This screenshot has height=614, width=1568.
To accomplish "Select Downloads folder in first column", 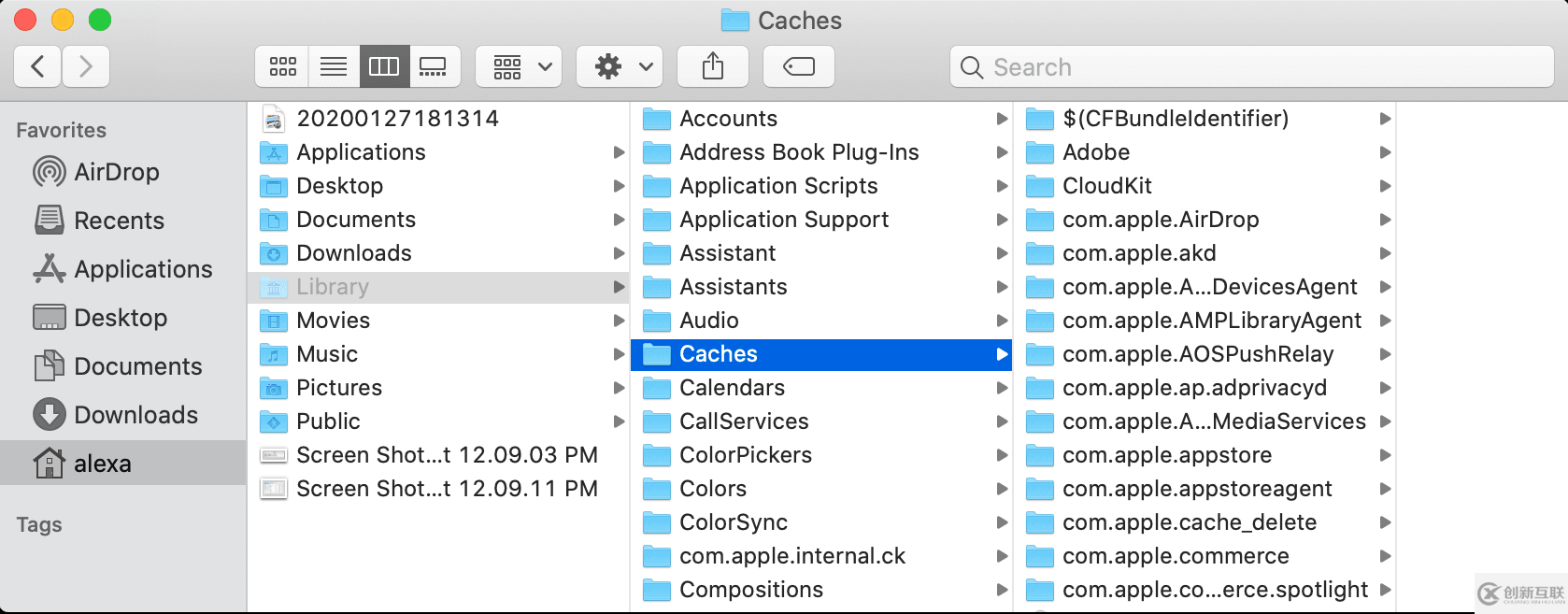I will [x=439, y=253].
